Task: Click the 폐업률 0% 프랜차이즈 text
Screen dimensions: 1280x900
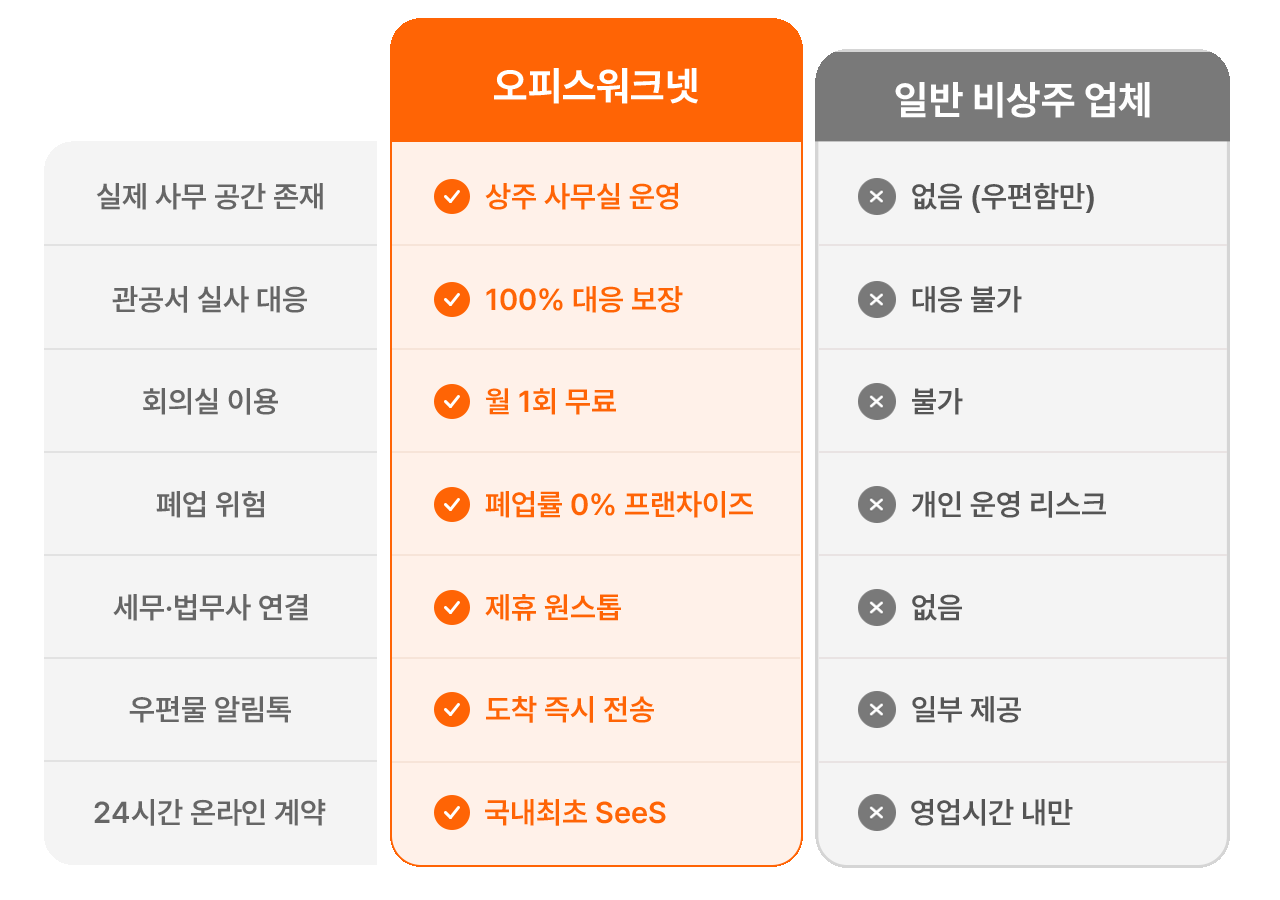Action: pos(619,504)
